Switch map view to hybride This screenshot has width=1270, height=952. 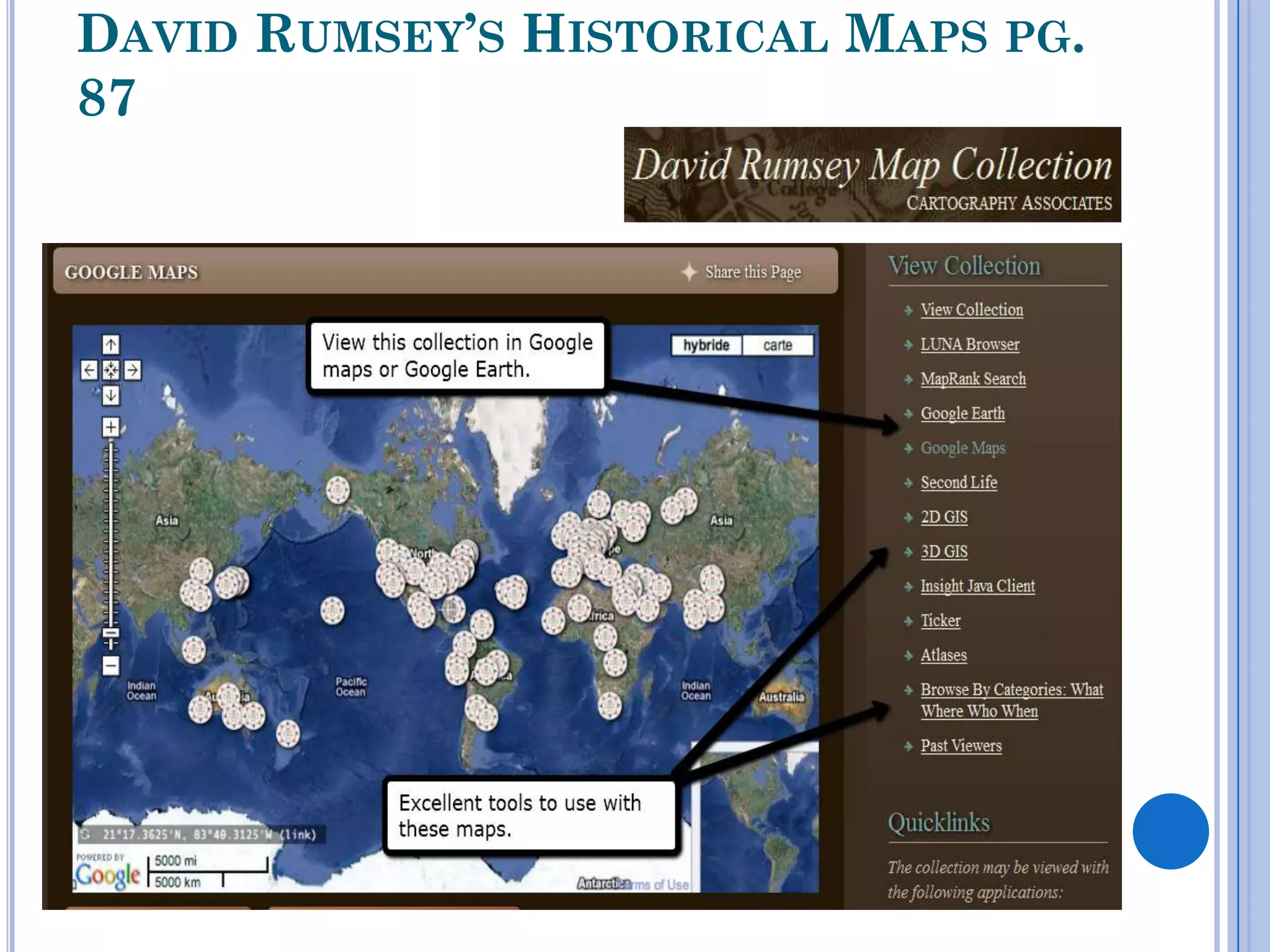[706, 345]
